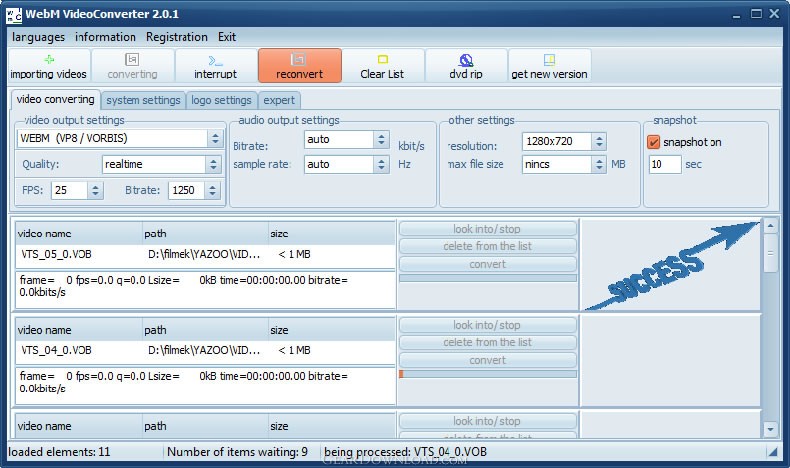Open the dvd rip tool
Image resolution: width=790 pixels, height=468 pixels.
click(x=466, y=66)
